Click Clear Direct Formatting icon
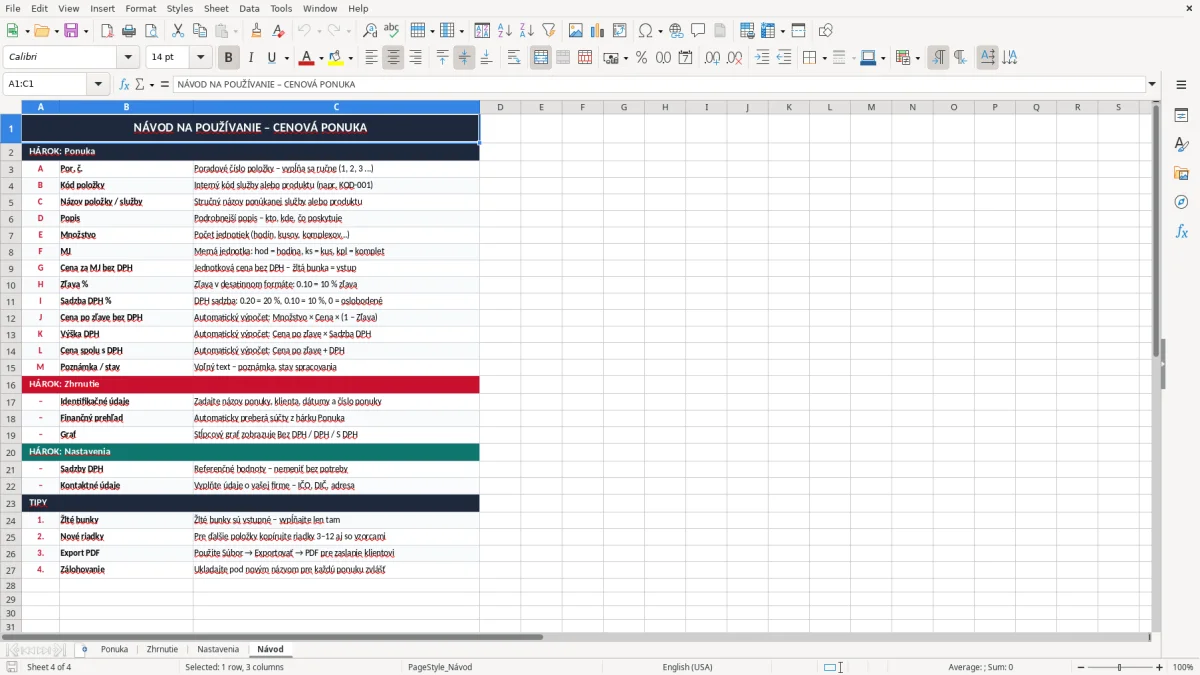 pyautogui.click(x=278, y=31)
